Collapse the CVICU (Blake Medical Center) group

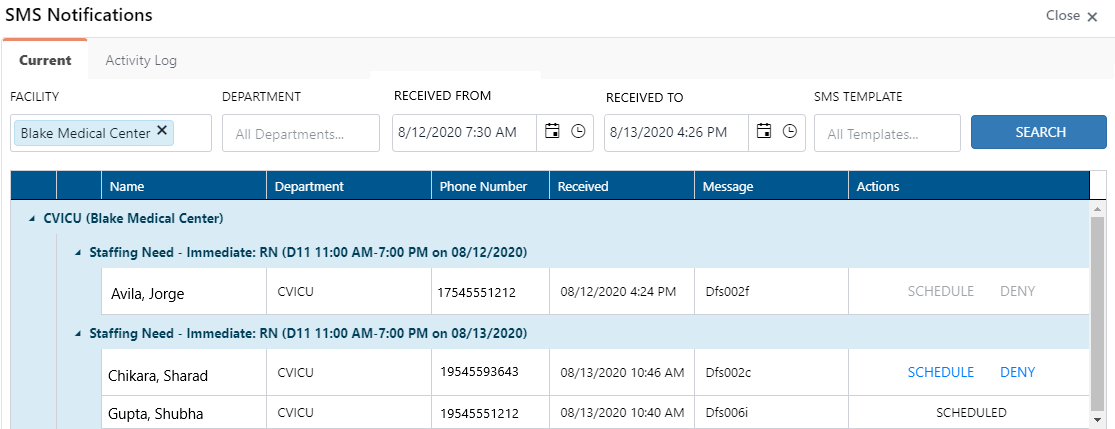click(x=31, y=218)
